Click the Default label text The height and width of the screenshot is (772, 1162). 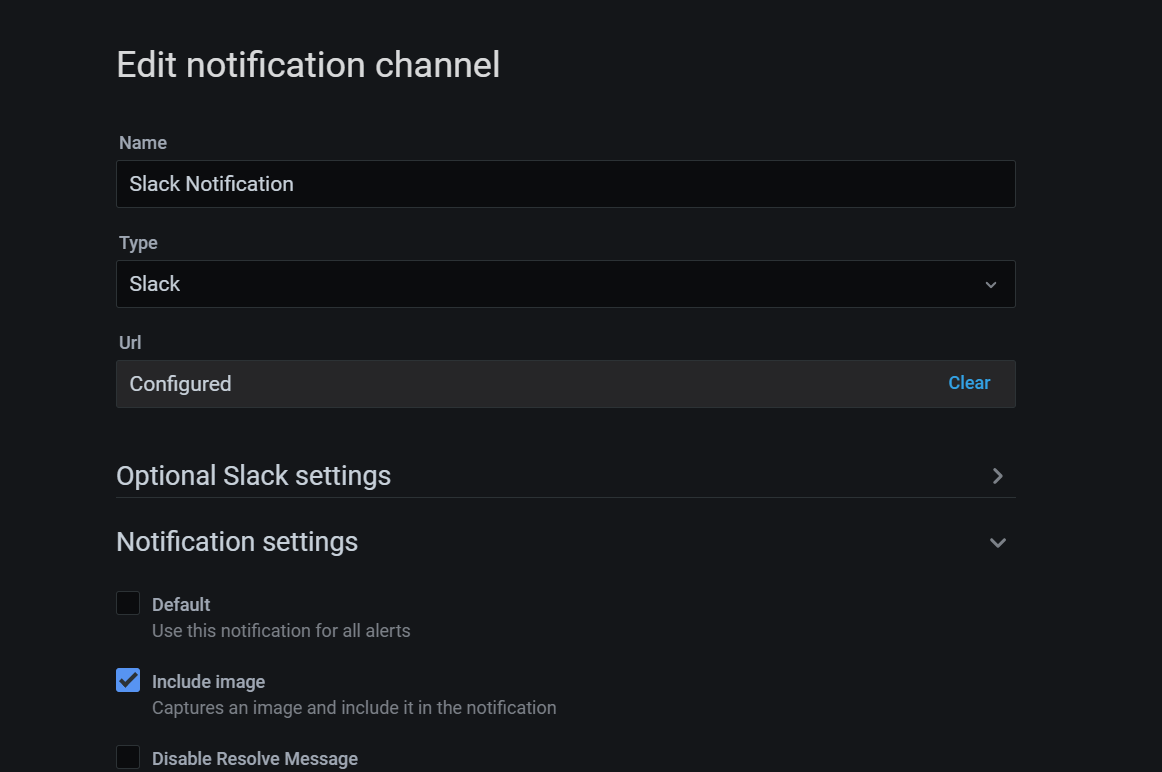coord(181,604)
